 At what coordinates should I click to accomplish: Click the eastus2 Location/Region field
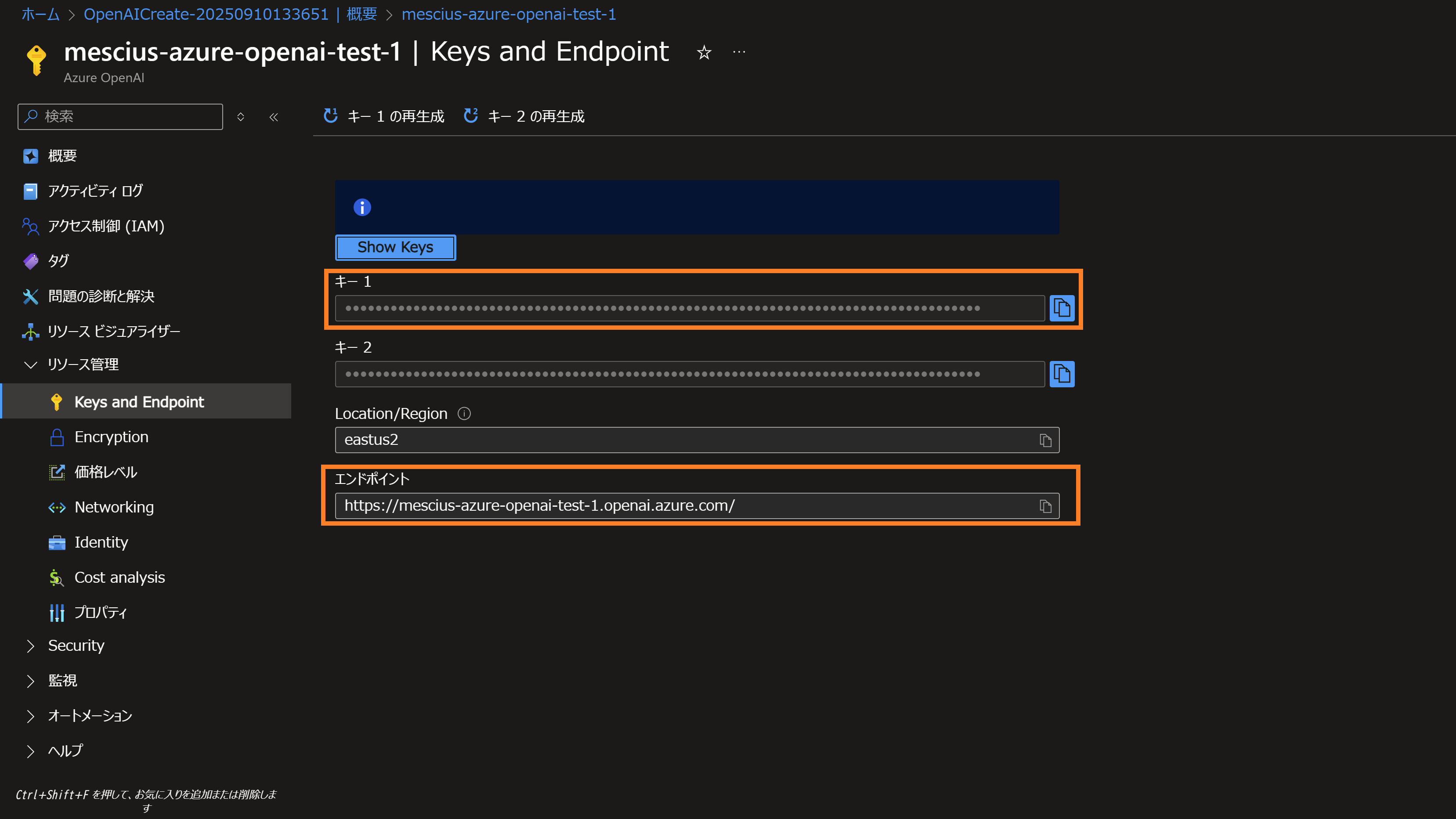click(x=697, y=440)
